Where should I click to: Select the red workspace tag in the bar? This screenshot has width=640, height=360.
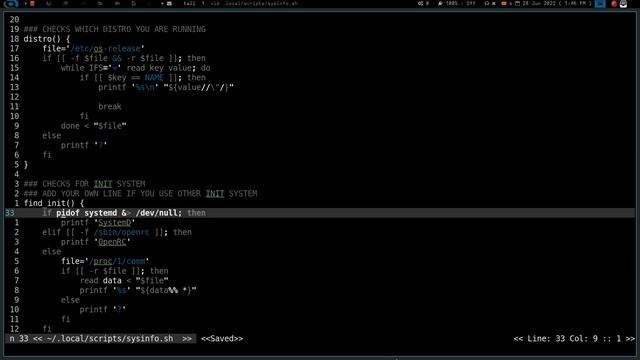(x=32, y=3)
